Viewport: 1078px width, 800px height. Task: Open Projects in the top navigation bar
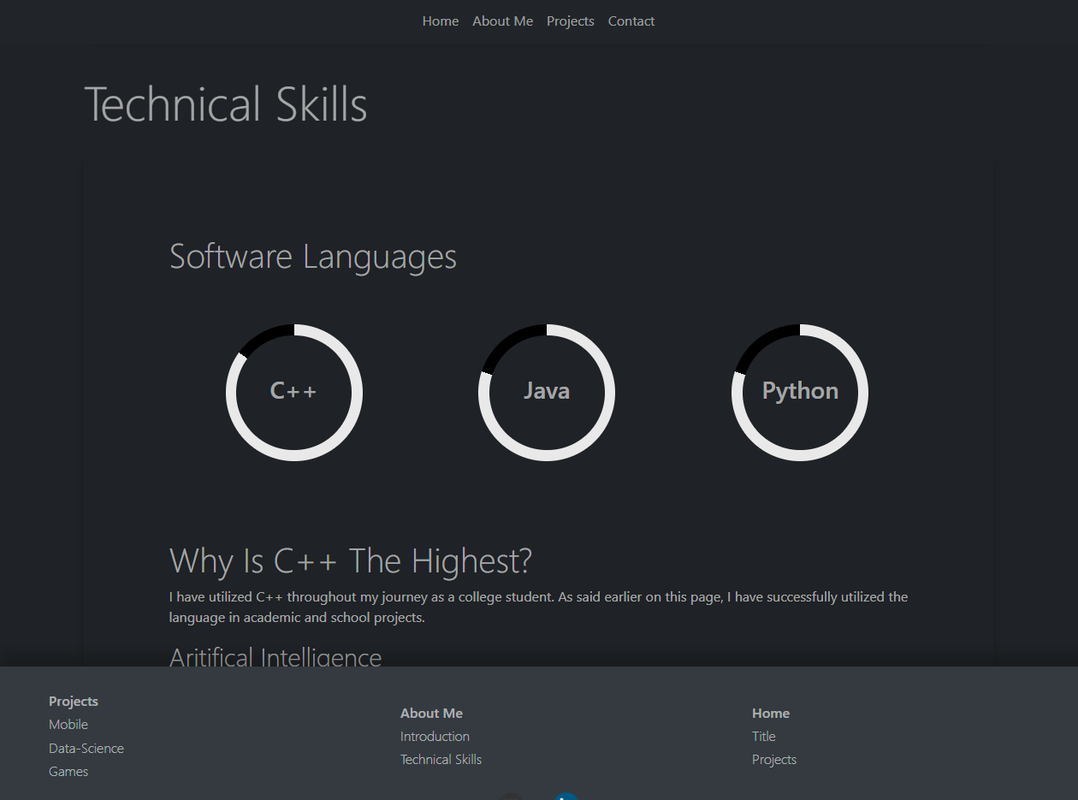[x=570, y=21]
